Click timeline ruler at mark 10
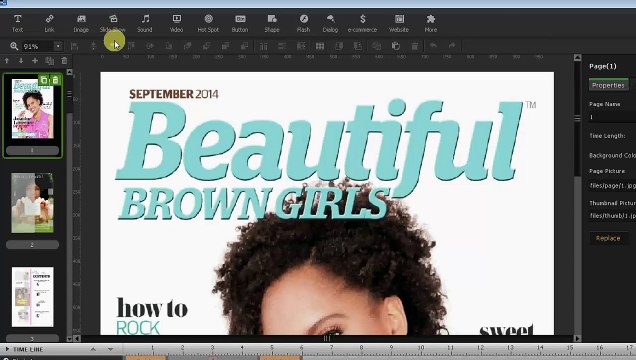 [421, 348]
